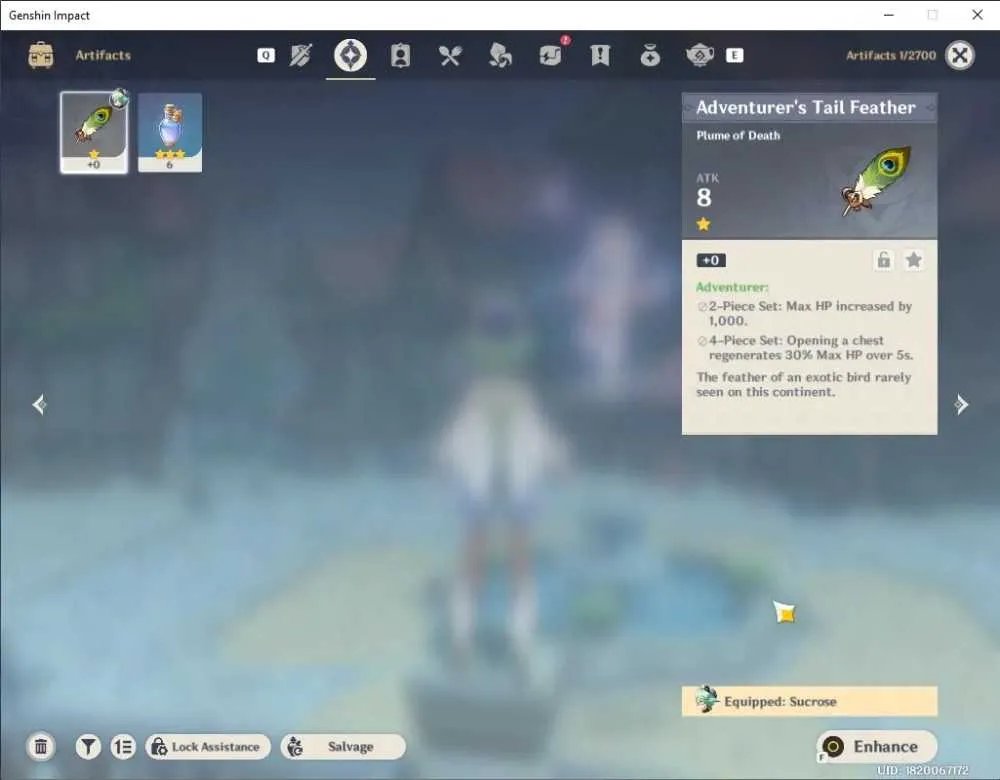
Task: Open the Gadgets tab with red notification
Action: [550, 55]
